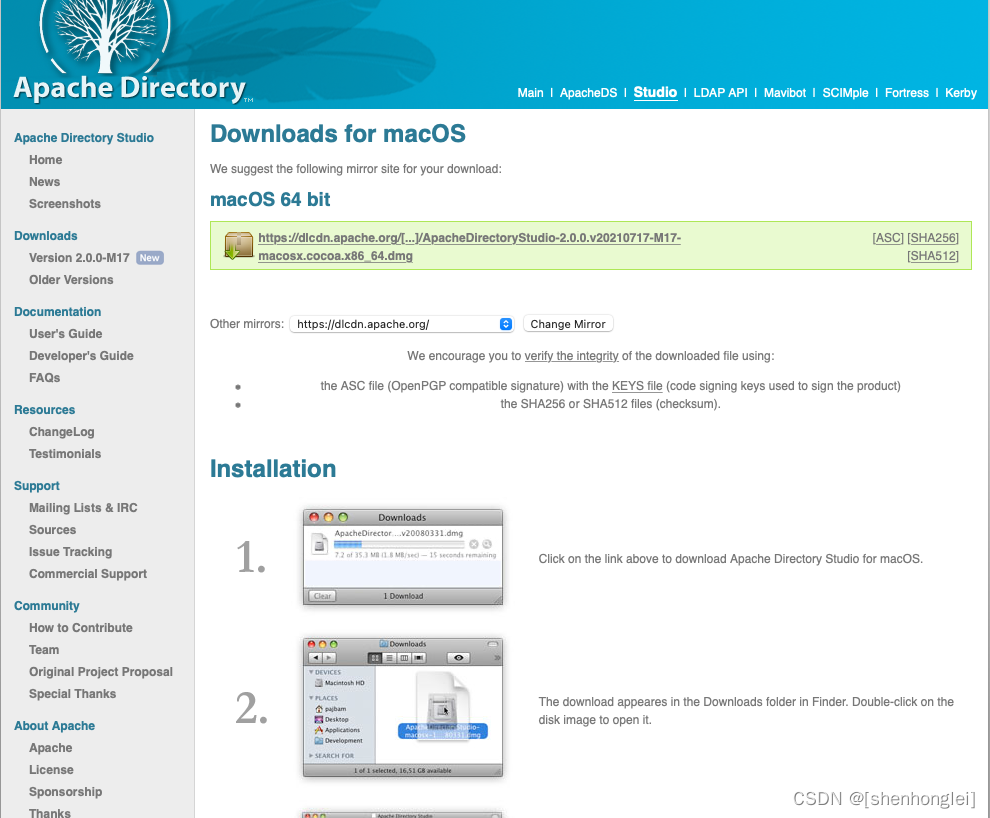
Task: Click the Resources sidebar heading
Action: (x=44, y=410)
